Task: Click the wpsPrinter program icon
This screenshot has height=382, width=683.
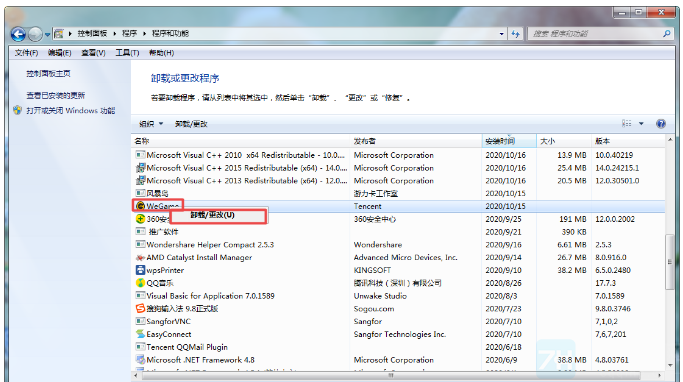Action: 140,270
